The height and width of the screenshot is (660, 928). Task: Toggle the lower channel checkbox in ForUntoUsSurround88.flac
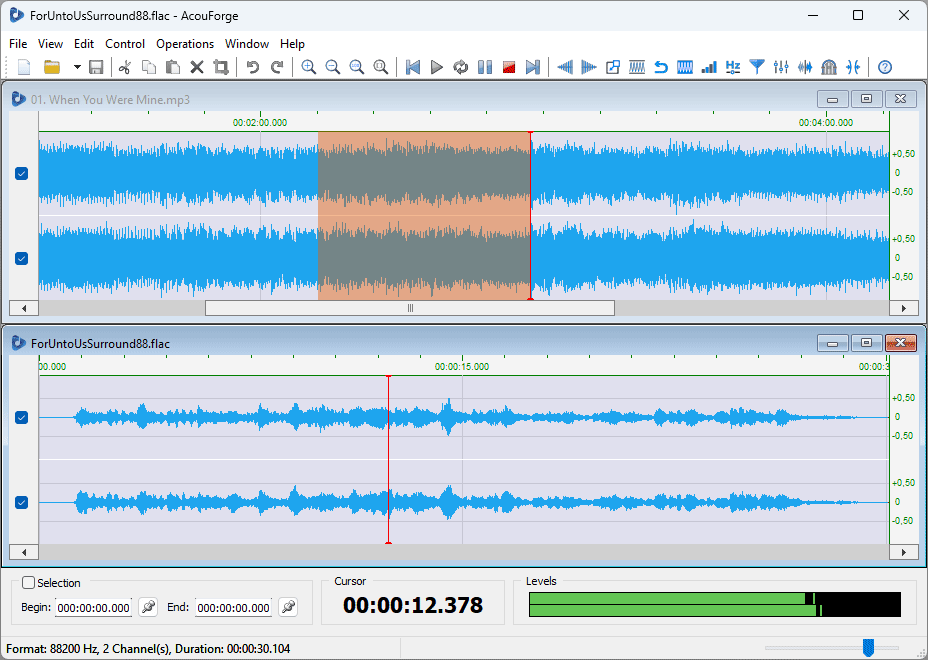(x=21, y=503)
